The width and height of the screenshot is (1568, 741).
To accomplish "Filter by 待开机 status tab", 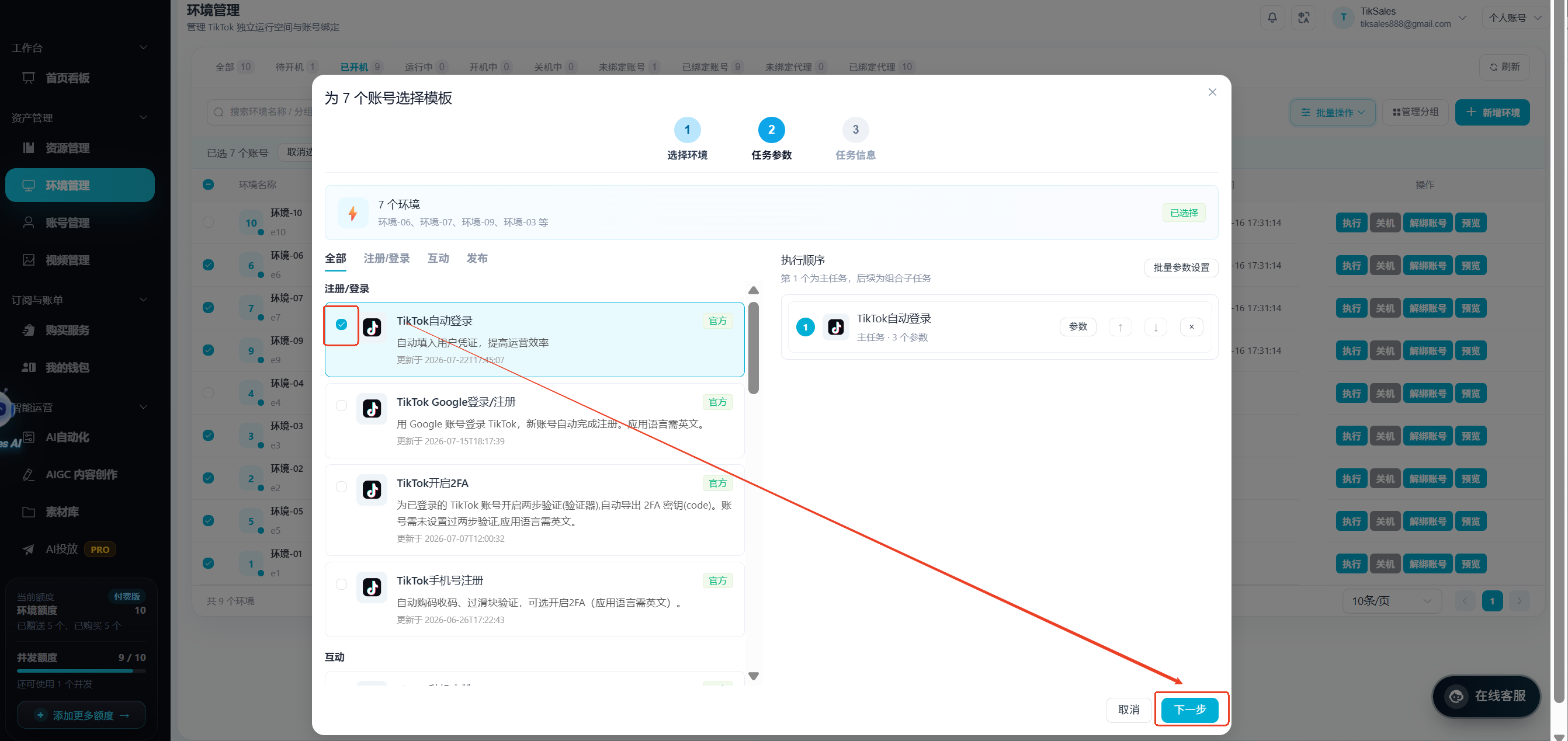I will 296,67.
